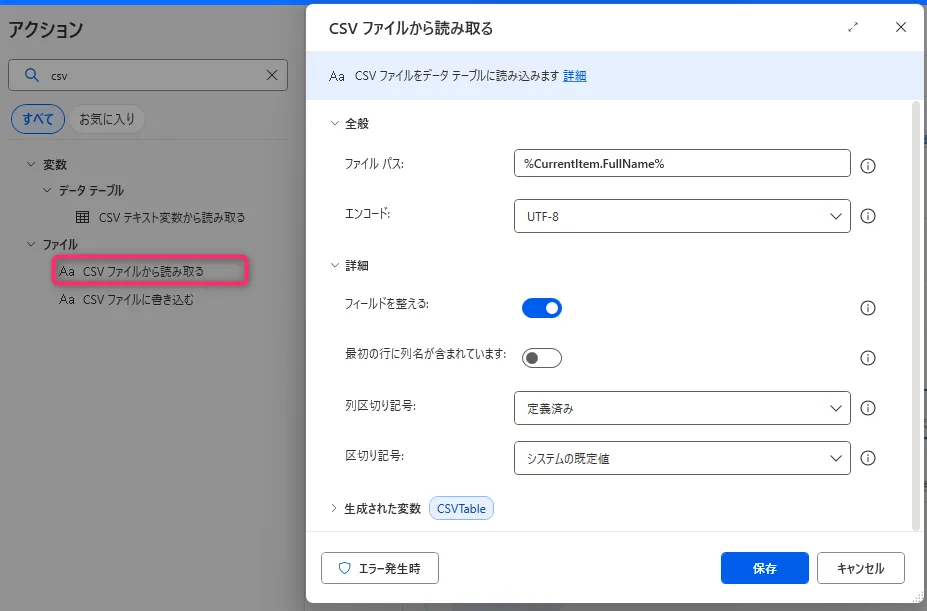Expand the 生成された変数 section
Image resolution: width=927 pixels, height=611 pixels.
[335, 508]
